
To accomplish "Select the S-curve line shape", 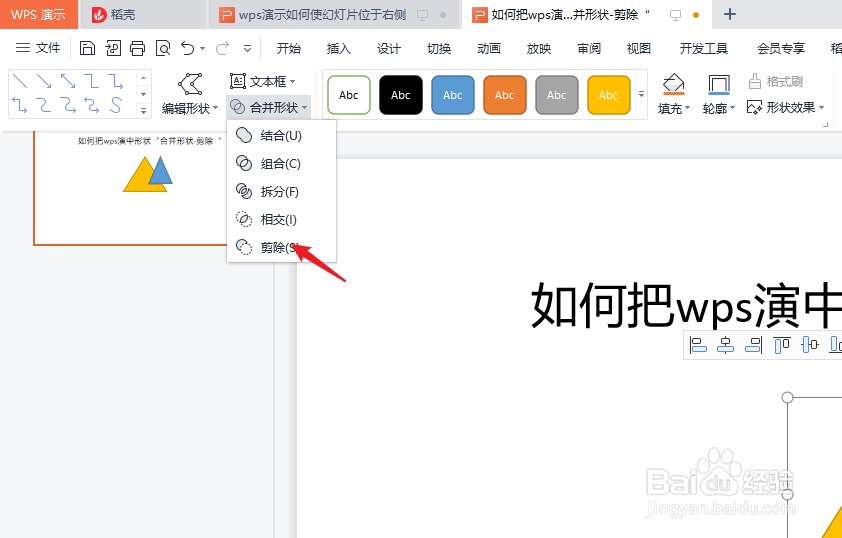I will [115, 105].
